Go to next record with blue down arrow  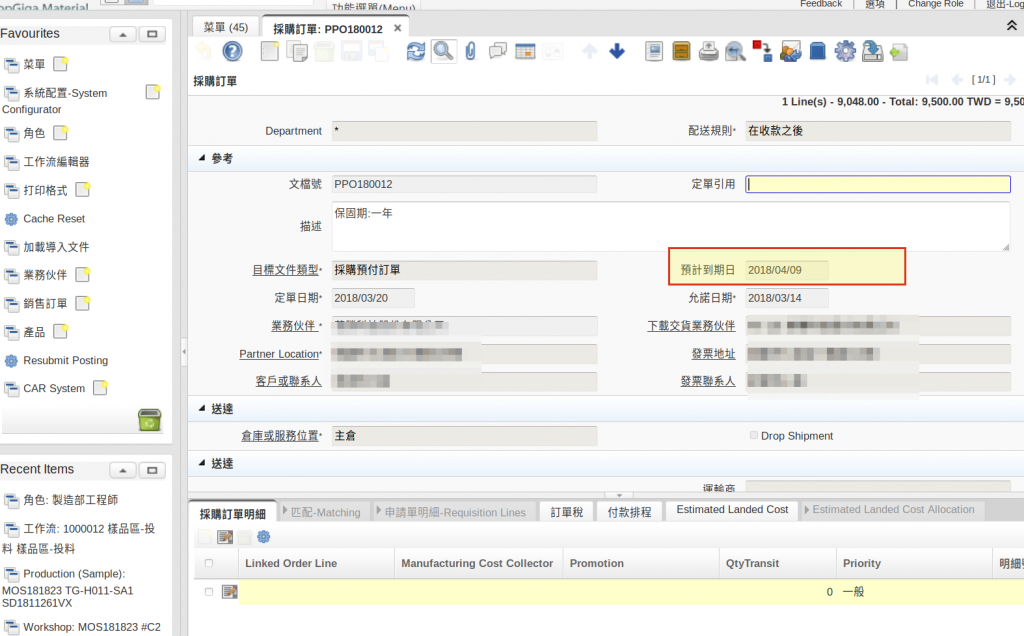pyautogui.click(x=616, y=51)
